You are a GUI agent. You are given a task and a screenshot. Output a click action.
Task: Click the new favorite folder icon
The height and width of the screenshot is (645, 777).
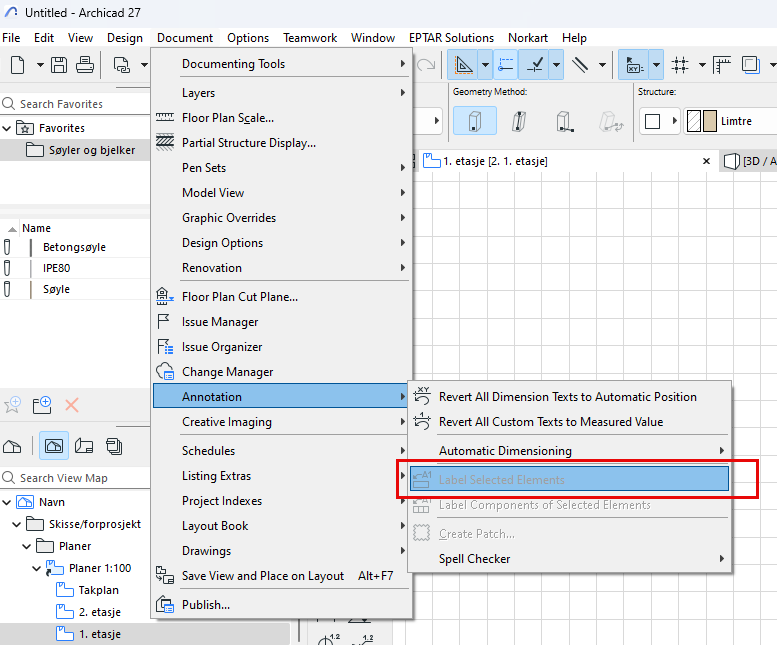(x=42, y=405)
